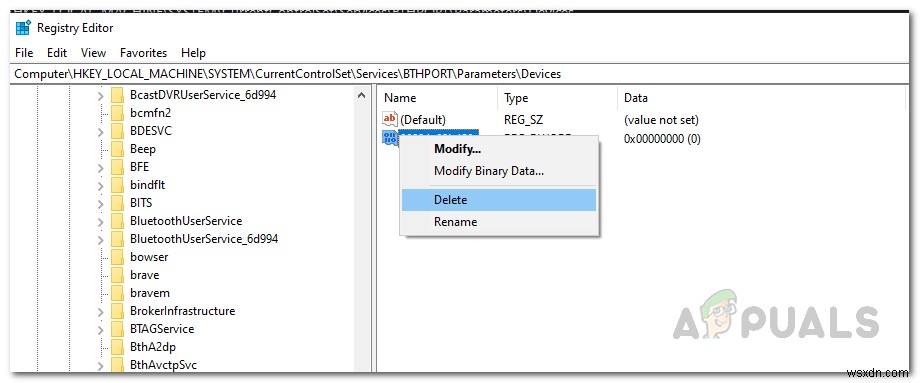Expand the BluetoothUserService key

(x=100, y=221)
